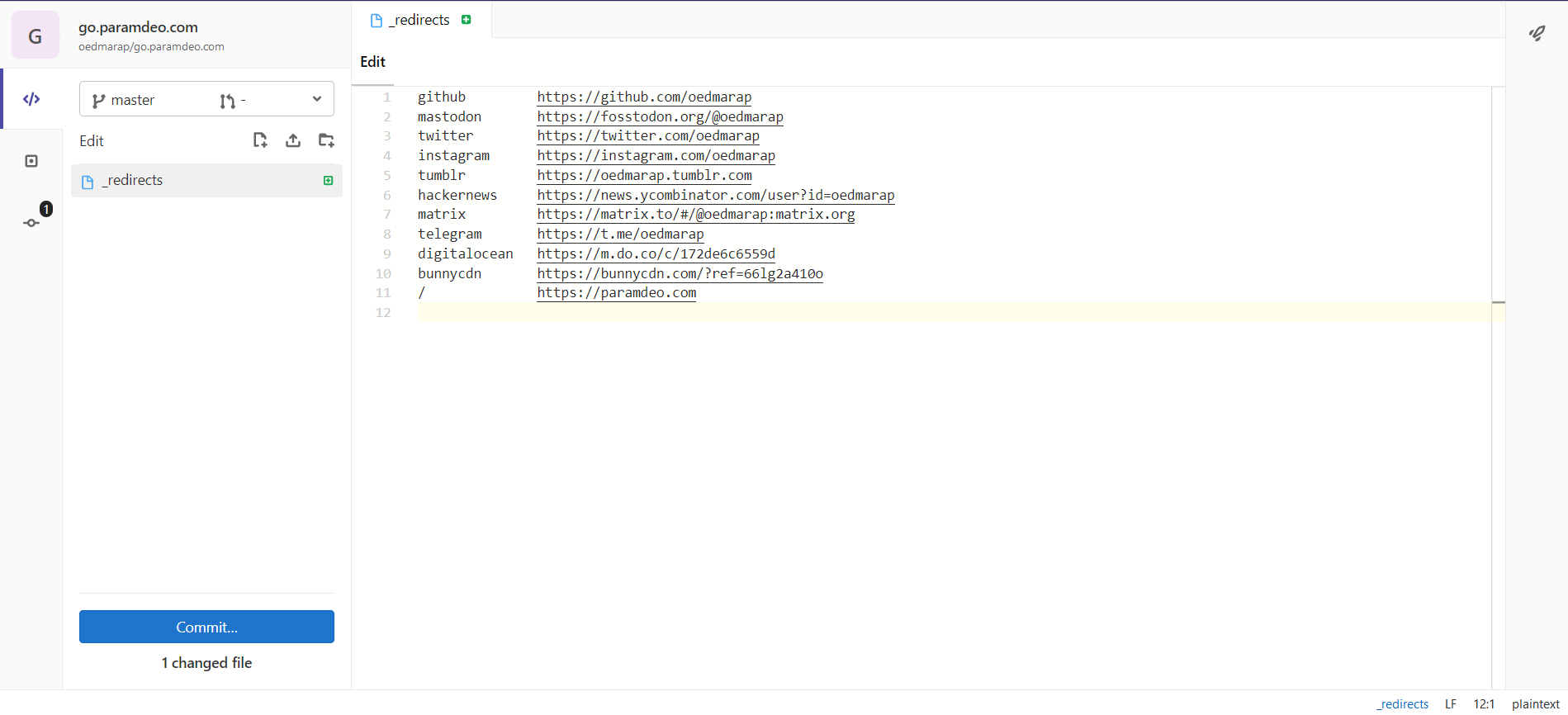Image resolution: width=1568 pixels, height=715 pixels.
Task: Click the word hackernews on line 6
Action: (x=457, y=196)
